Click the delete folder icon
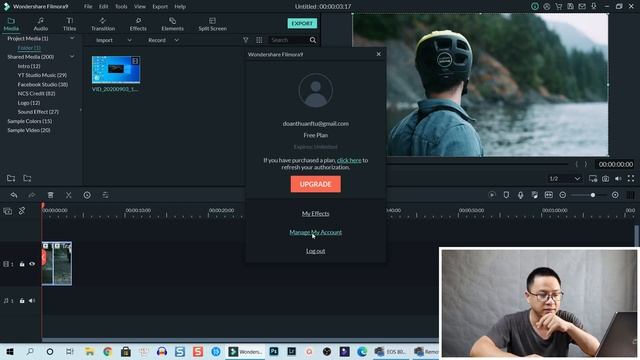Screen dimensions: 640x360 tap(27, 178)
